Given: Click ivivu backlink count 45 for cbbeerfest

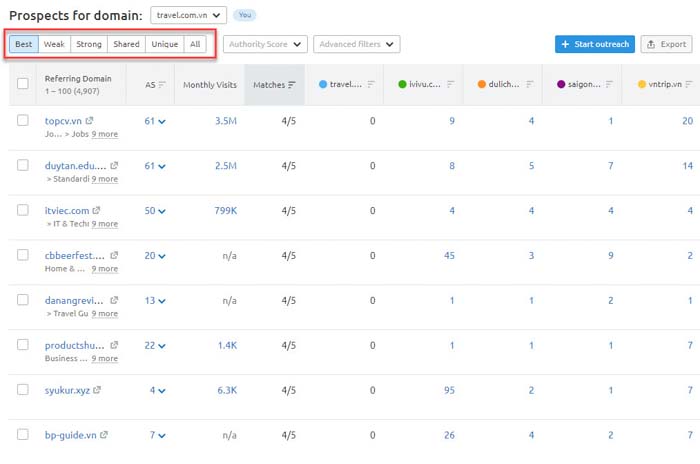Looking at the screenshot, I should tap(449, 256).
